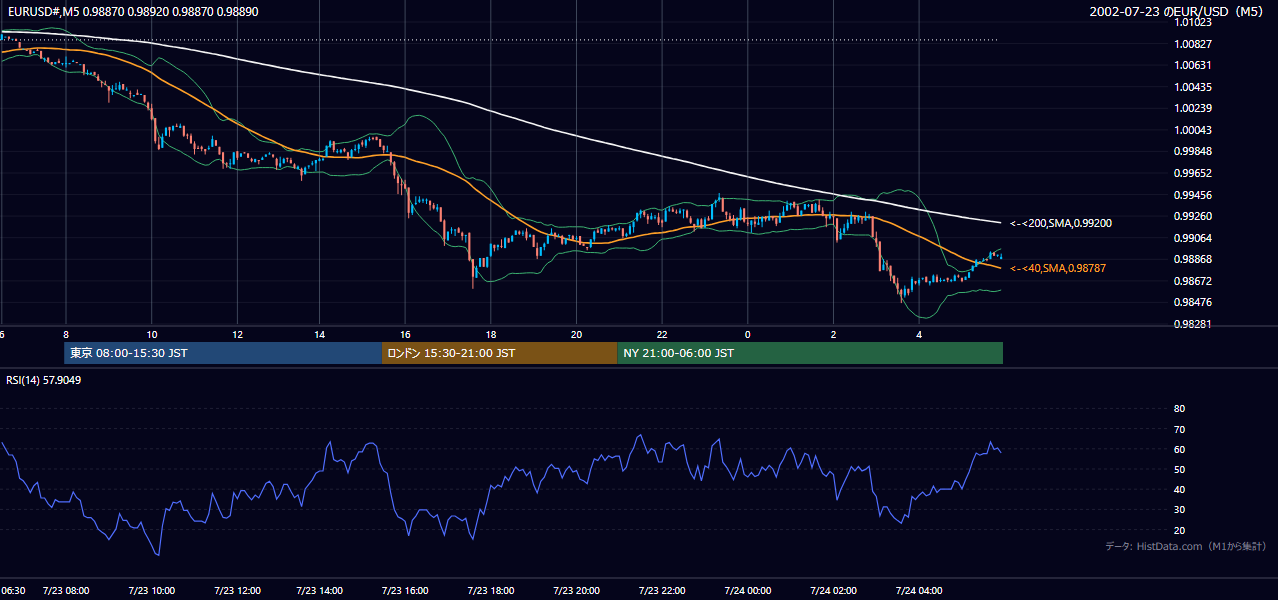
Task: Click the 0.98672 price axis label
Action: [1192, 281]
